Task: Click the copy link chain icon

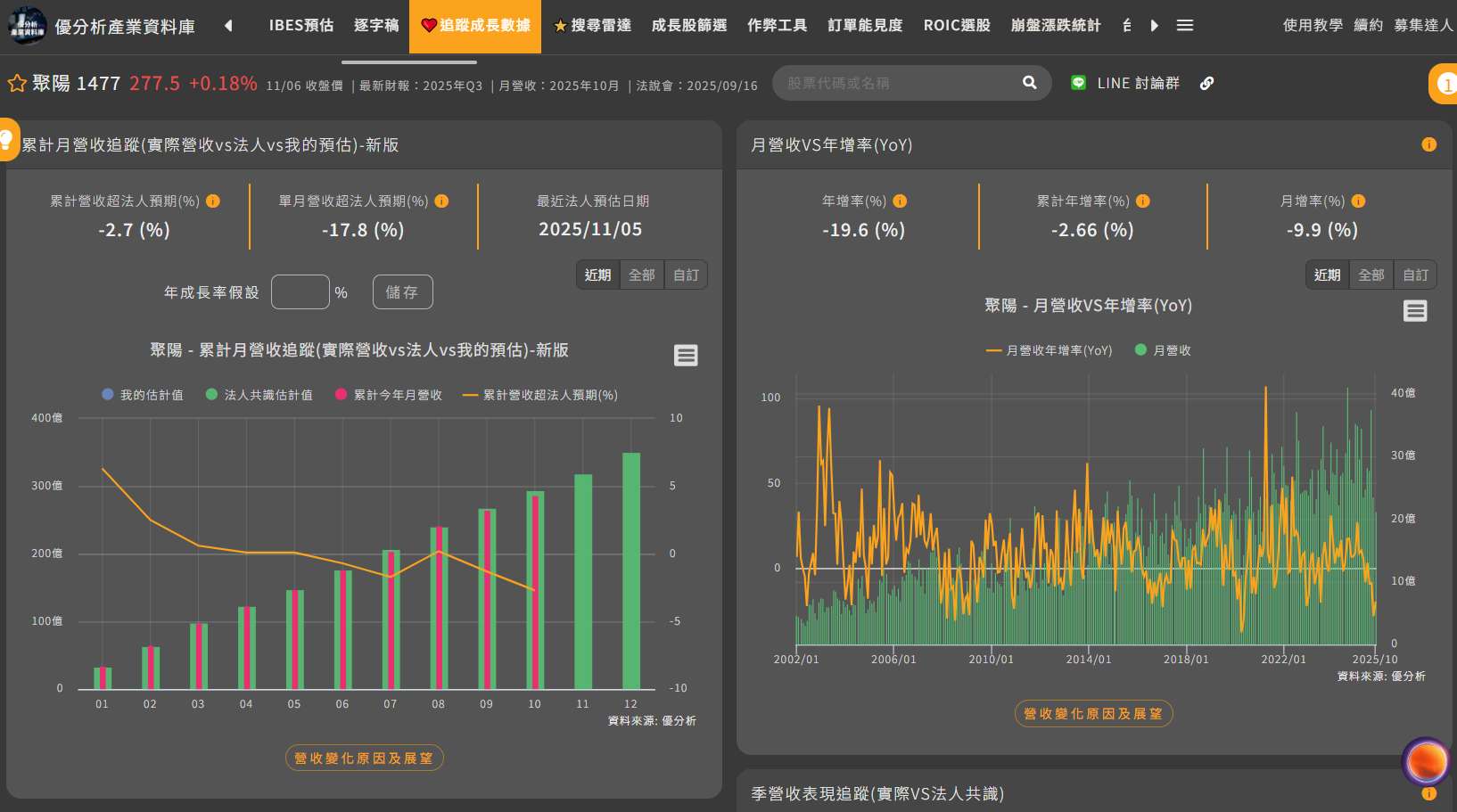Action: pos(1206,83)
